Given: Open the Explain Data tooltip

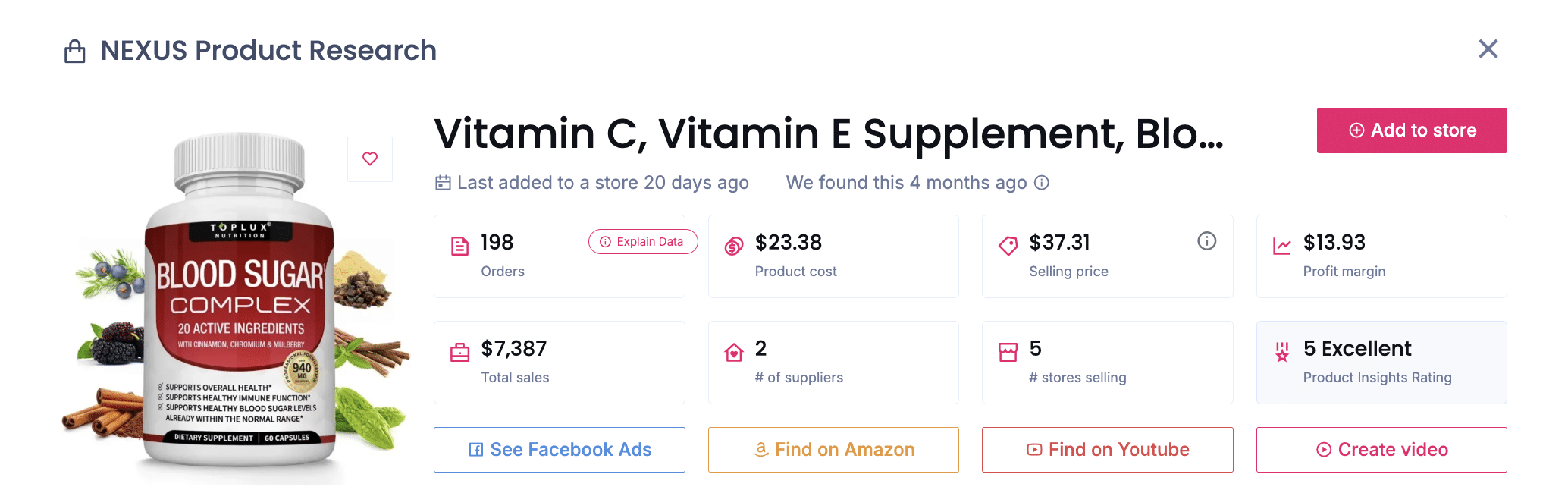Looking at the screenshot, I should (642, 241).
